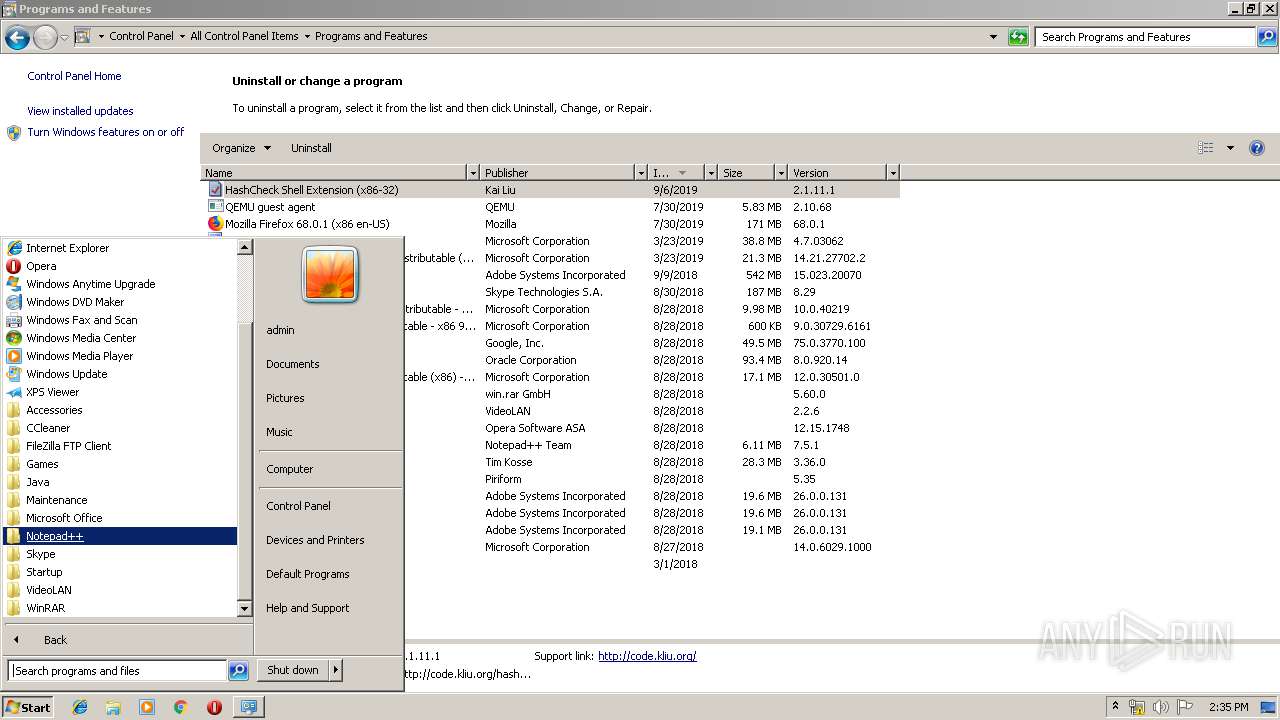The height and width of the screenshot is (720, 1280).
Task: Open FileZilla FTP Client folder
Action: 68,446
